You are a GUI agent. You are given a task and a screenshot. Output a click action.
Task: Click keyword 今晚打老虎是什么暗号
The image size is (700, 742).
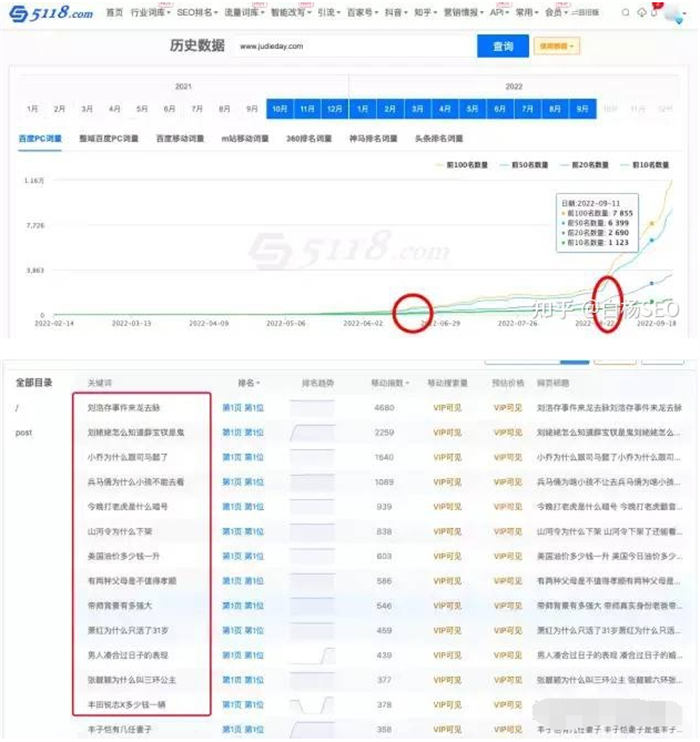coord(127,507)
